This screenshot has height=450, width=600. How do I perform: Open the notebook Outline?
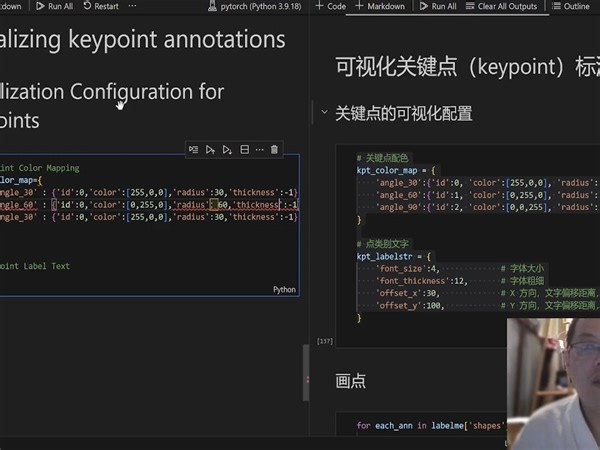pyautogui.click(x=571, y=6)
